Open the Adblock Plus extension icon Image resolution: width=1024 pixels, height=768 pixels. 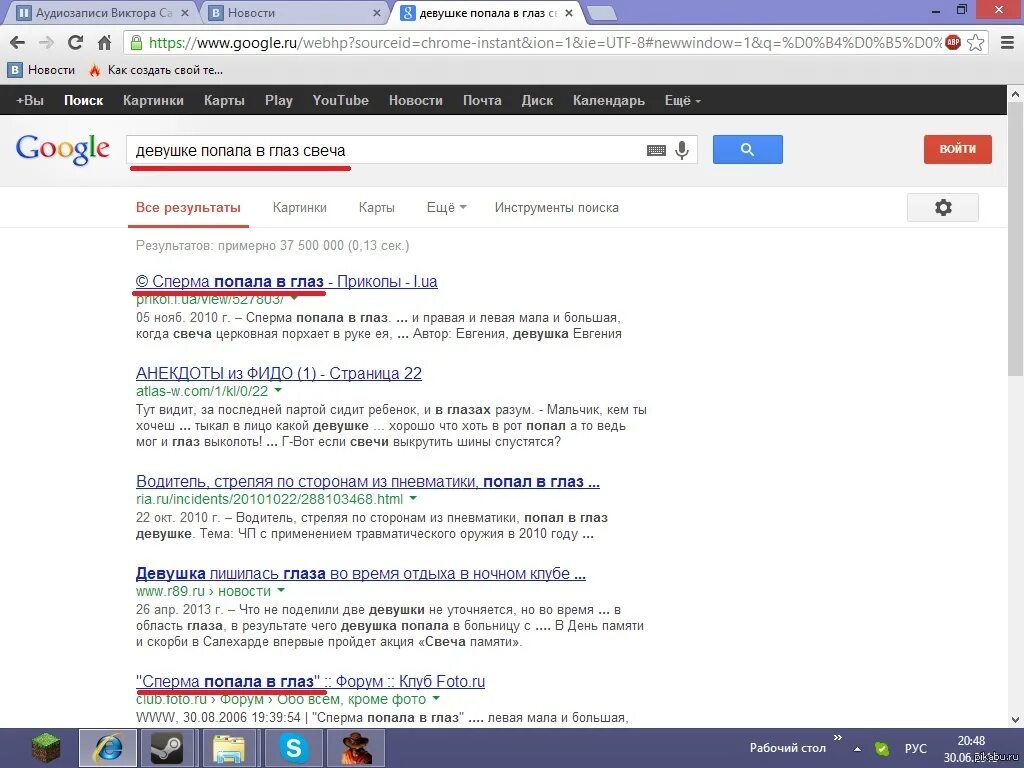[x=953, y=43]
